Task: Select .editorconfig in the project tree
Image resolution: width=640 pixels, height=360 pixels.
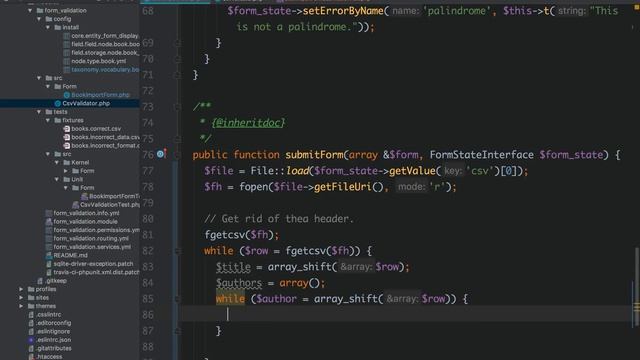Action: pyautogui.click(x=53, y=323)
